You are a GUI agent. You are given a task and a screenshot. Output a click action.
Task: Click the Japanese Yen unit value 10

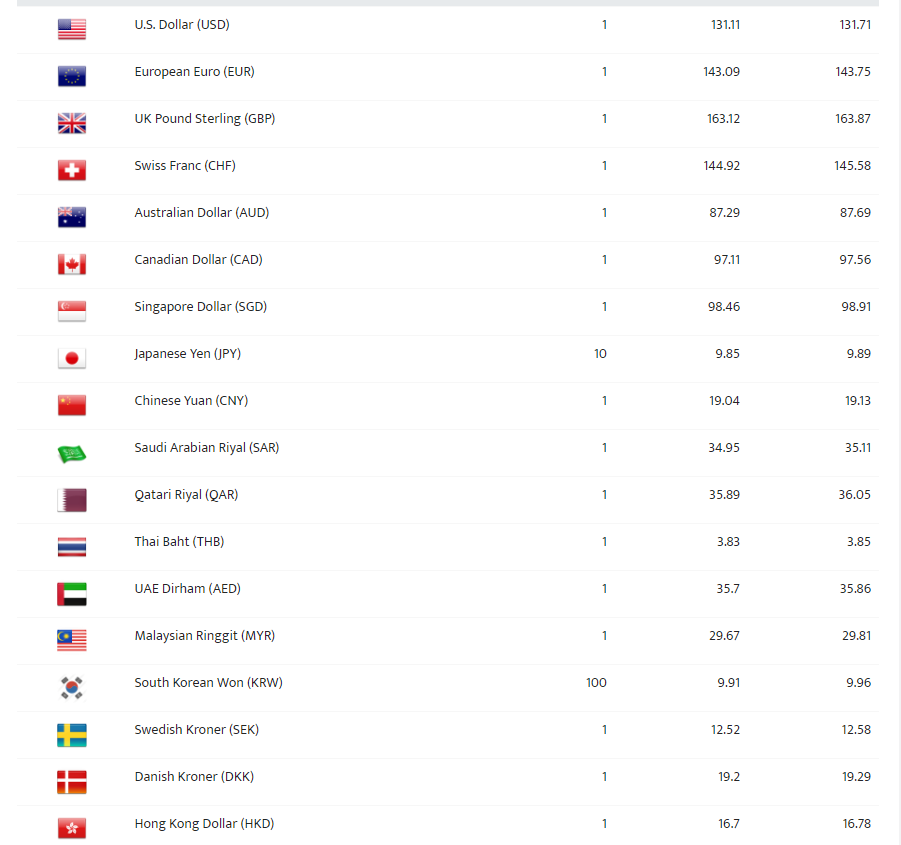click(x=600, y=354)
